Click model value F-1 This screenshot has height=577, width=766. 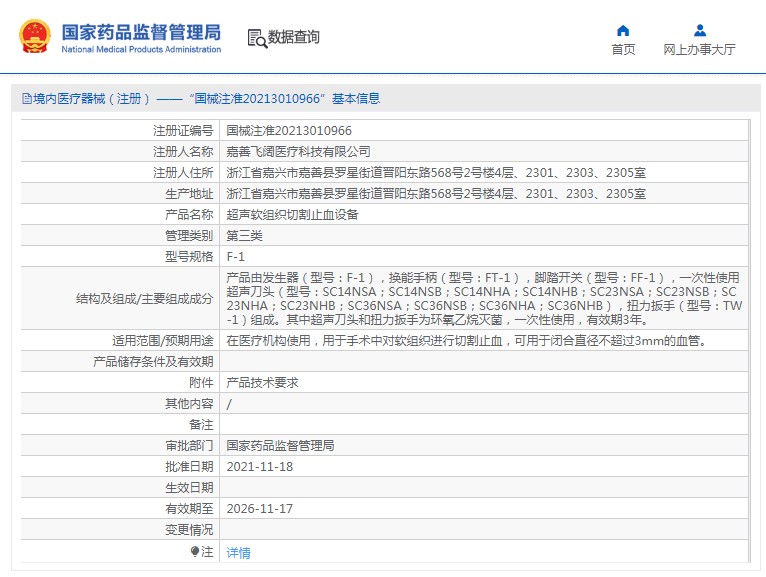click(235, 256)
